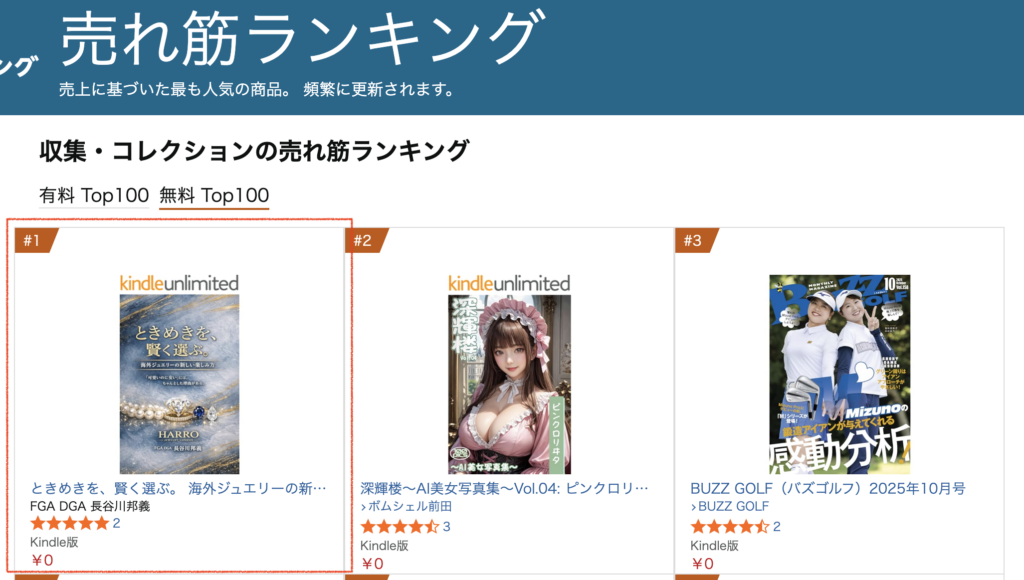Open the BUZZ GOLF author link
Screen dimensions: 1024x580
[x=729, y=506]
